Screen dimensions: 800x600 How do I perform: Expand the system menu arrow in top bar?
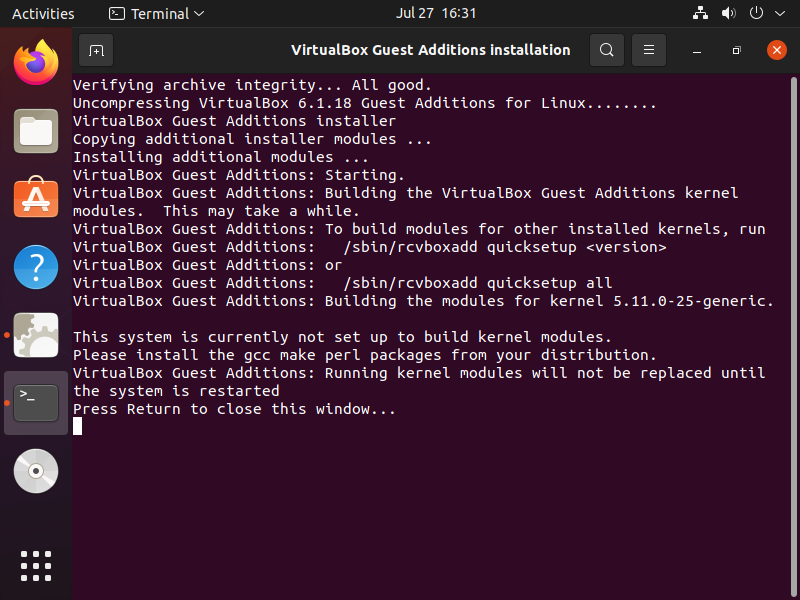pyautogui.click(x=781, y=13)
